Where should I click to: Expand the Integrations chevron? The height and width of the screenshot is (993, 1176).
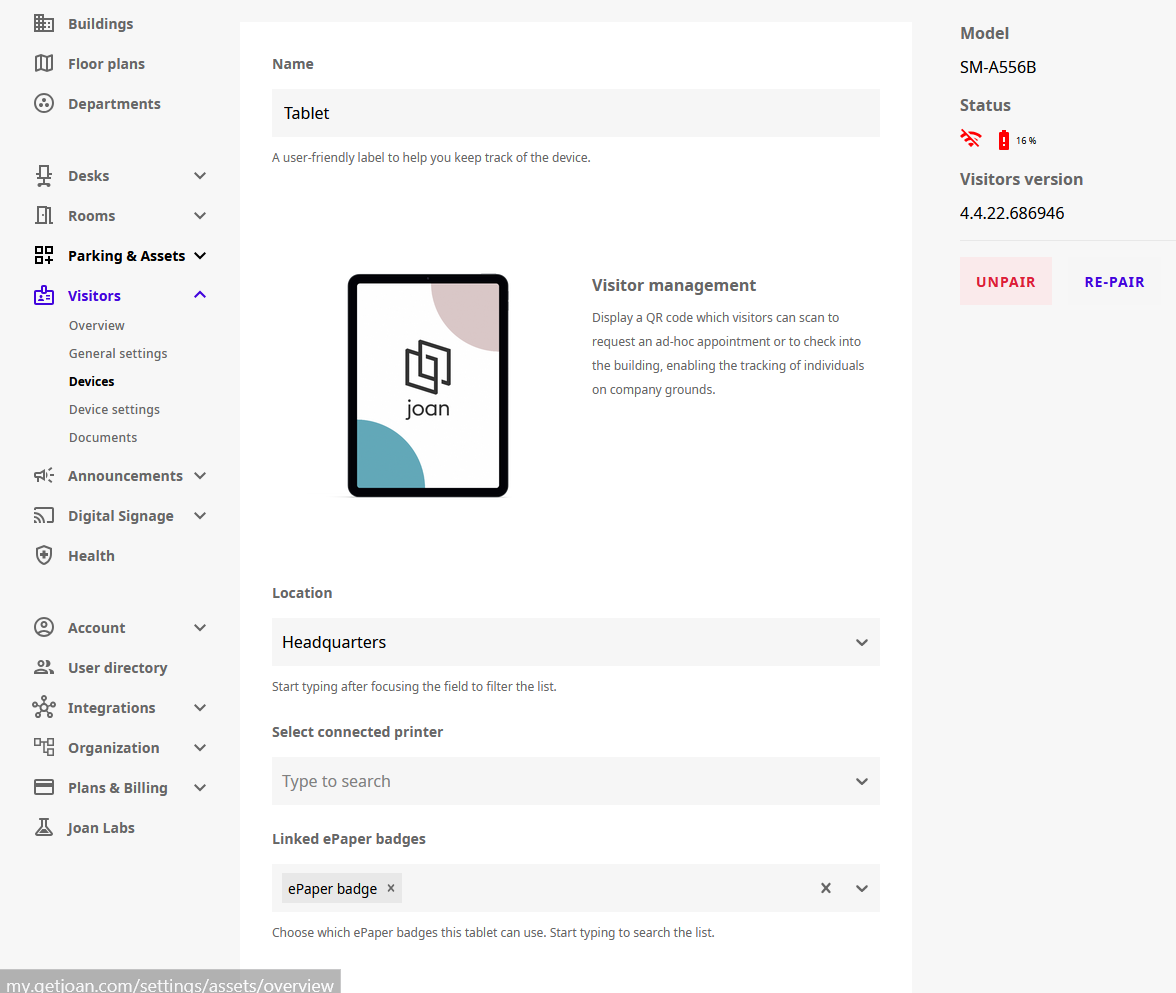click(200, 707)
